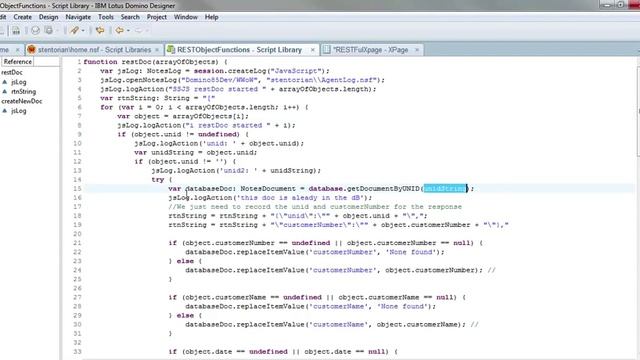Open the Project menu
This screenshot has width=640, height=360.
[x=157, y=17]
